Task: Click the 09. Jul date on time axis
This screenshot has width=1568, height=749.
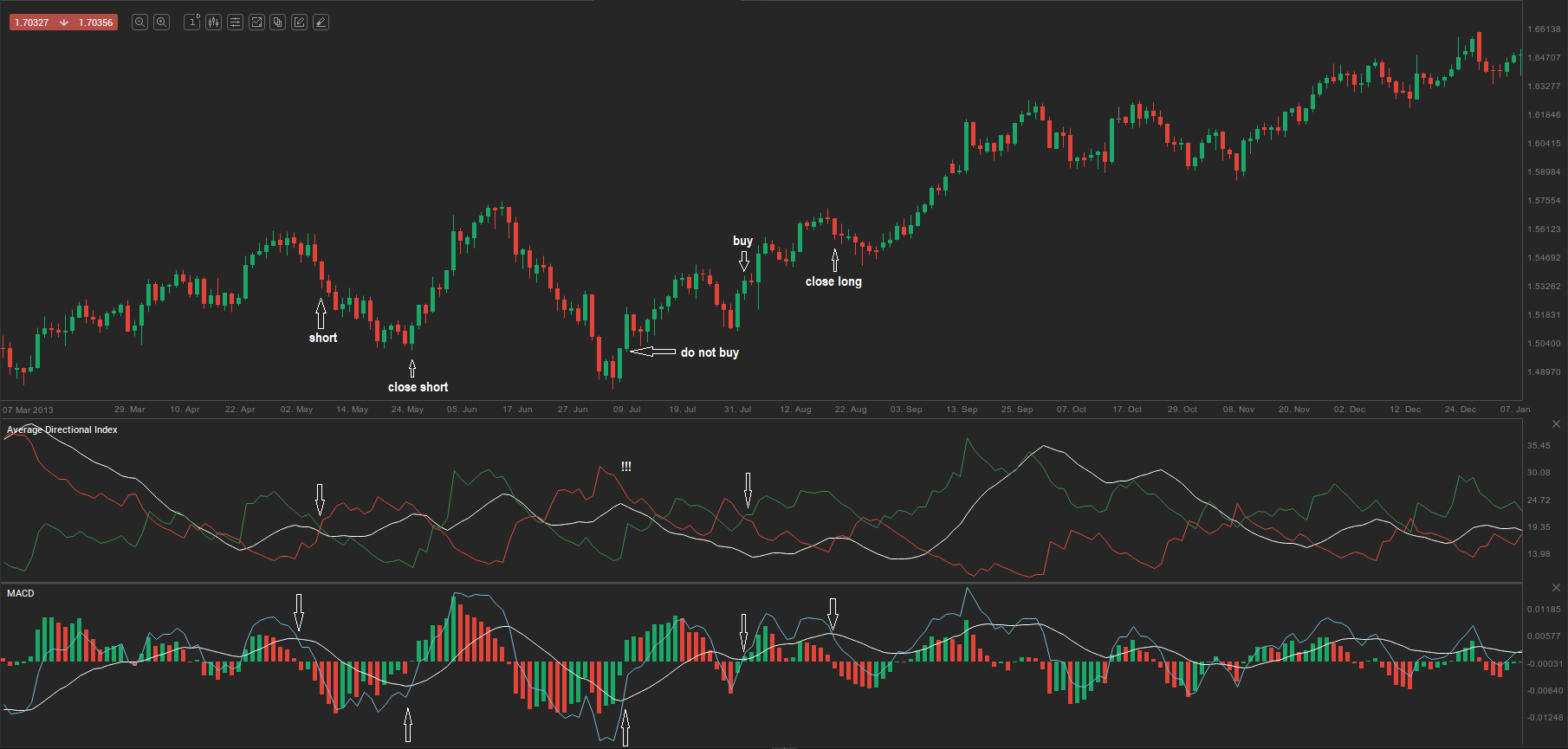Action: click(x=626, y=410)
